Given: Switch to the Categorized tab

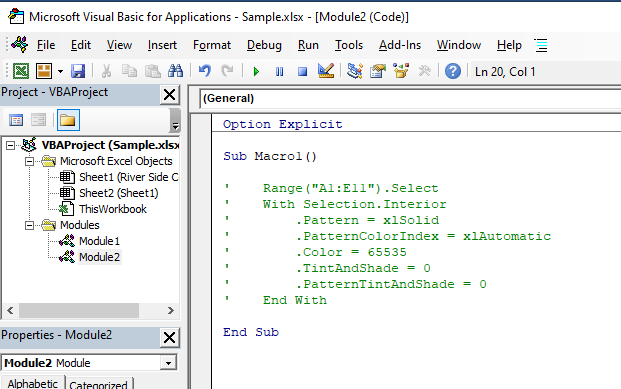Looking at the screenshot, I should pos(98,384).
